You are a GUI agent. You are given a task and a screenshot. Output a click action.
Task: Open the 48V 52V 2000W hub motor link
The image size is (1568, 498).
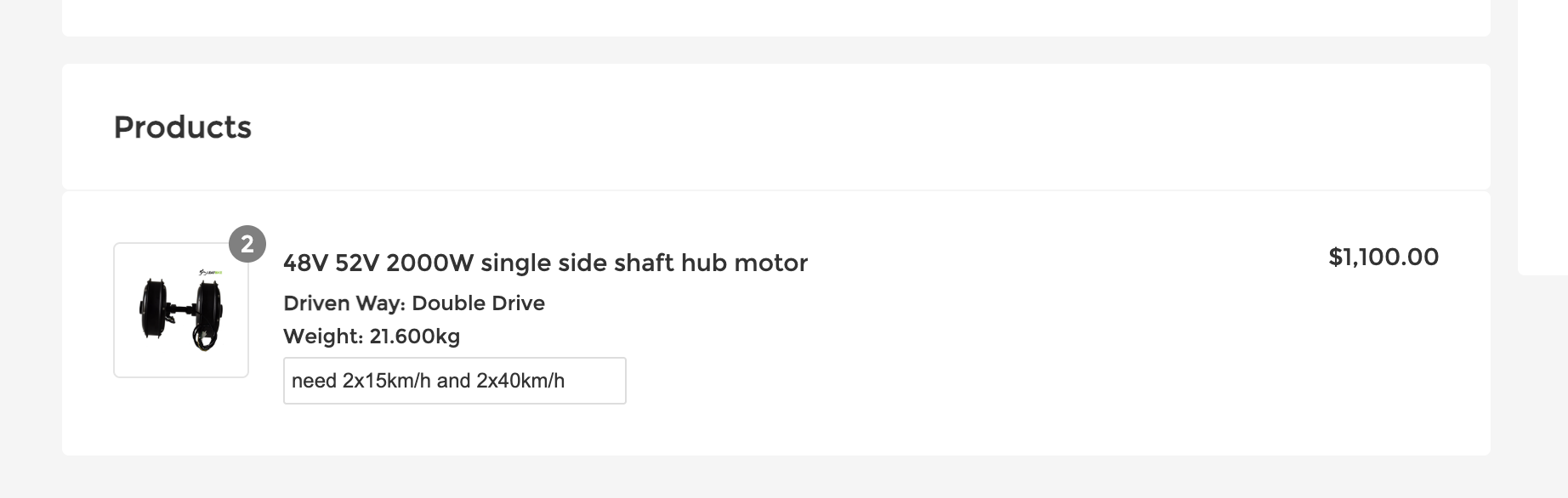(545, 263)
